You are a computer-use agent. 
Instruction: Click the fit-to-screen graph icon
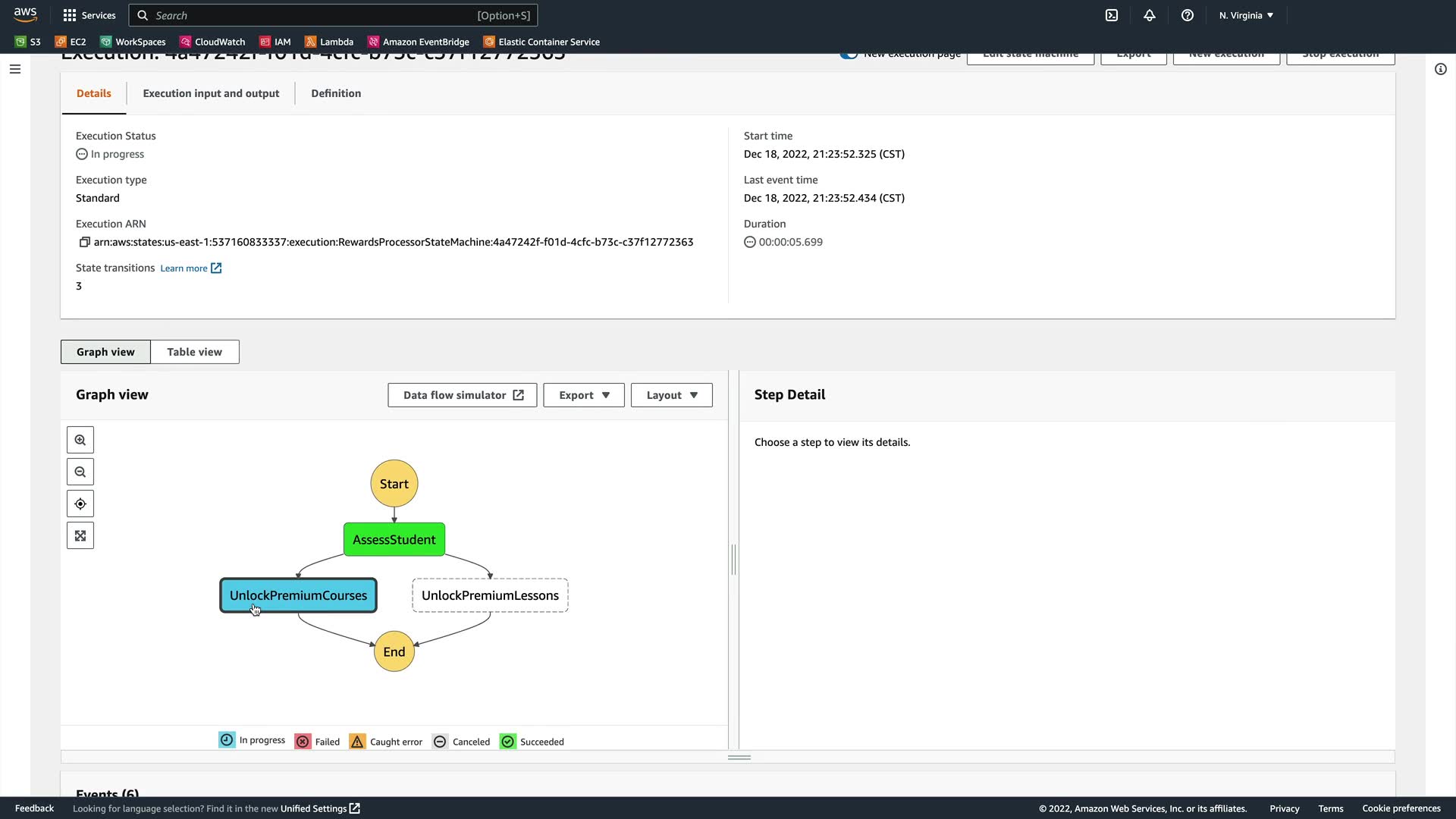80,536
